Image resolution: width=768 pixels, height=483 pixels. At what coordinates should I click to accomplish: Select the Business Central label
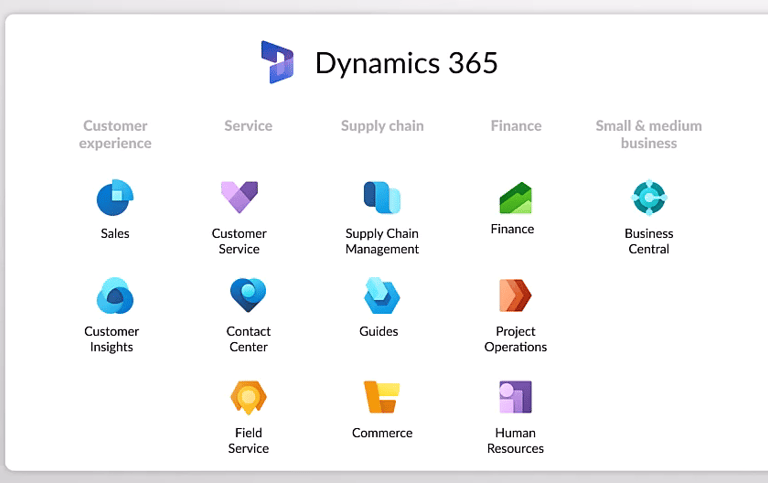coord(649,241)
